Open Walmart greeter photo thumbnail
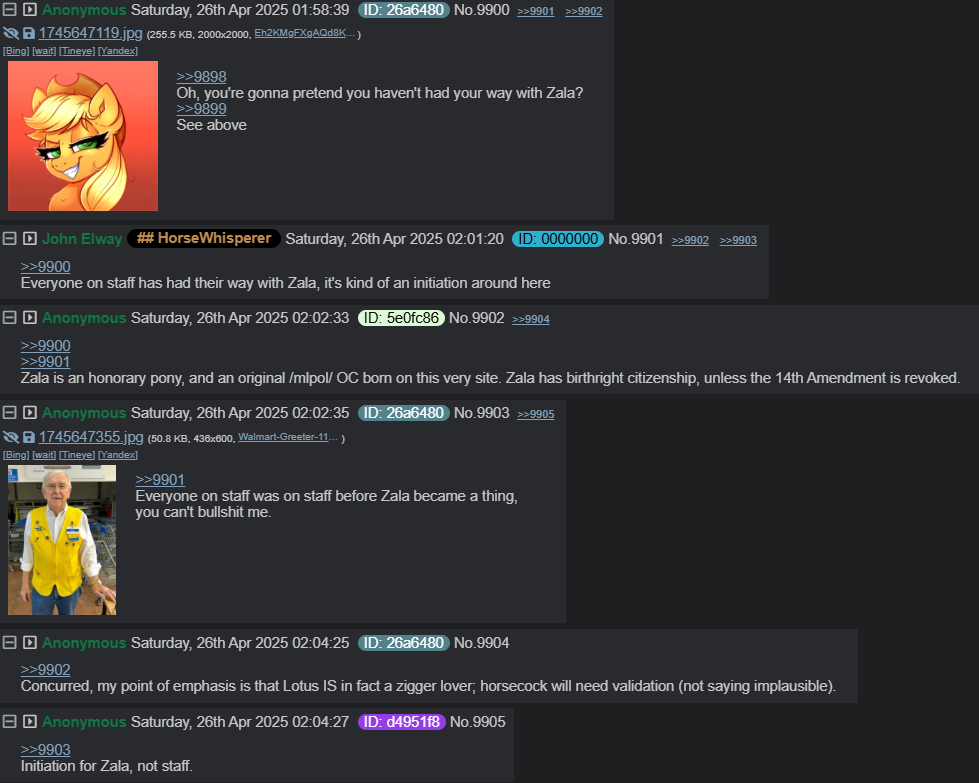The height and width of the screenshot is (783, 979). click(62, 540)
